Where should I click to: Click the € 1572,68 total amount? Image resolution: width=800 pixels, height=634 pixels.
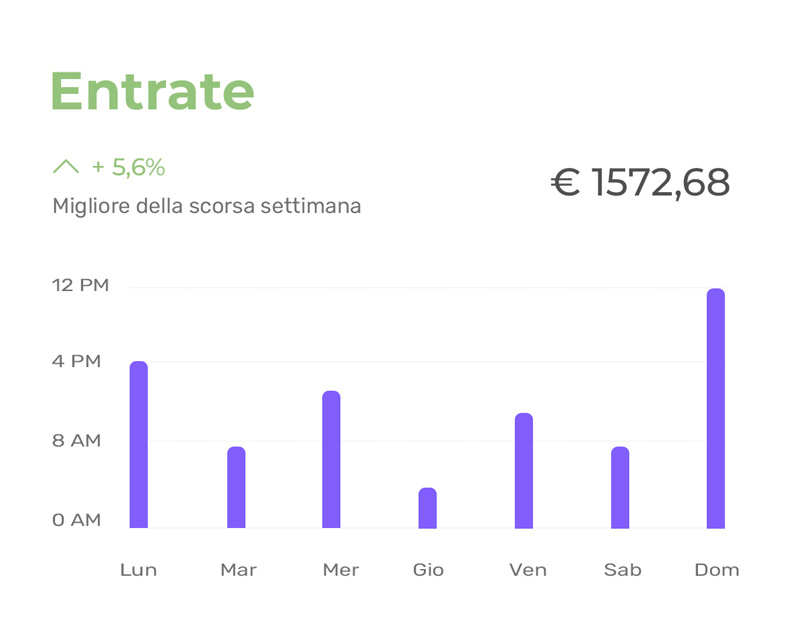tap(640, 182)
